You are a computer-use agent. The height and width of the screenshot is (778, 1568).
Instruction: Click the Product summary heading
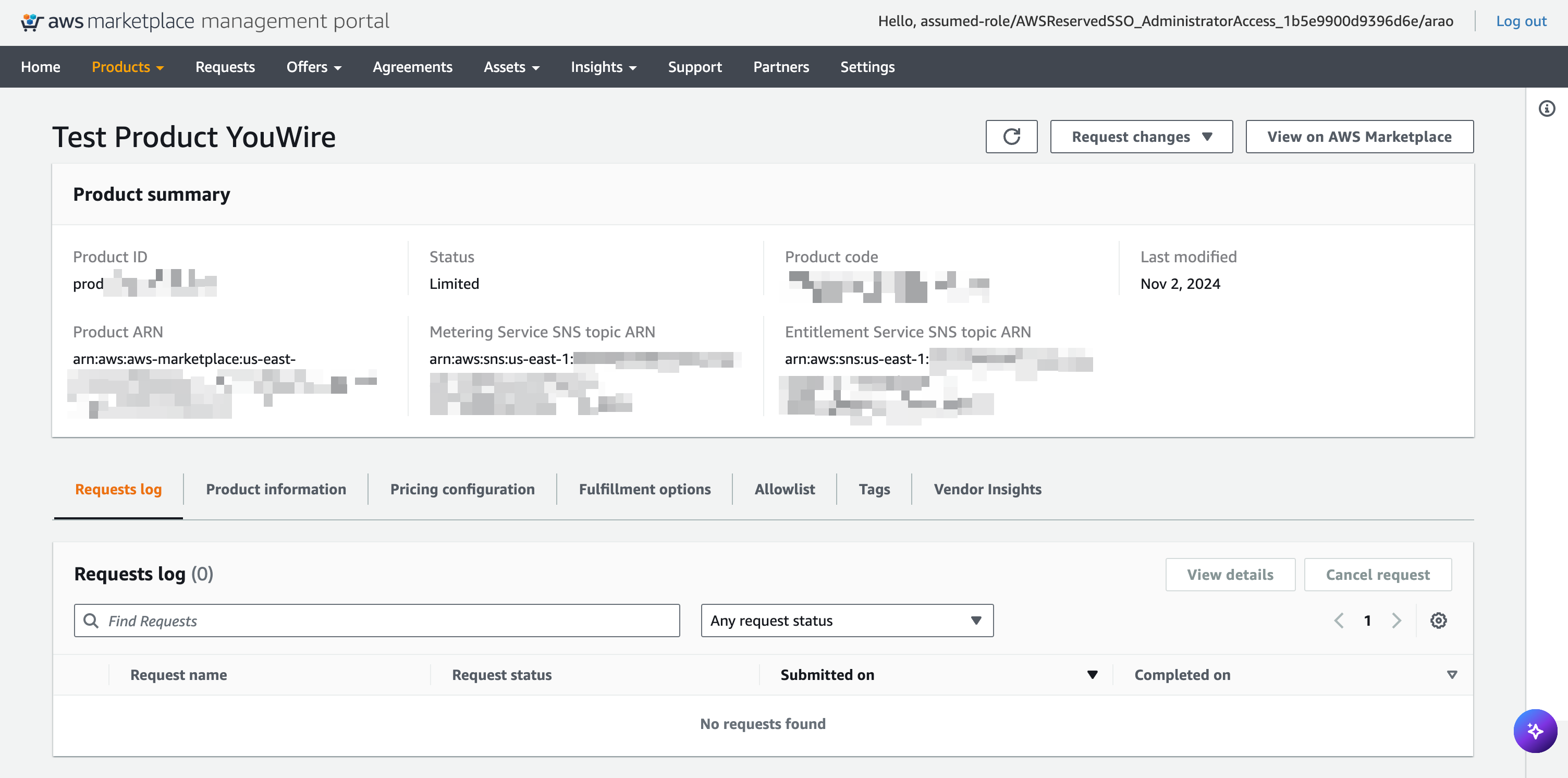[x=152, y=194]
